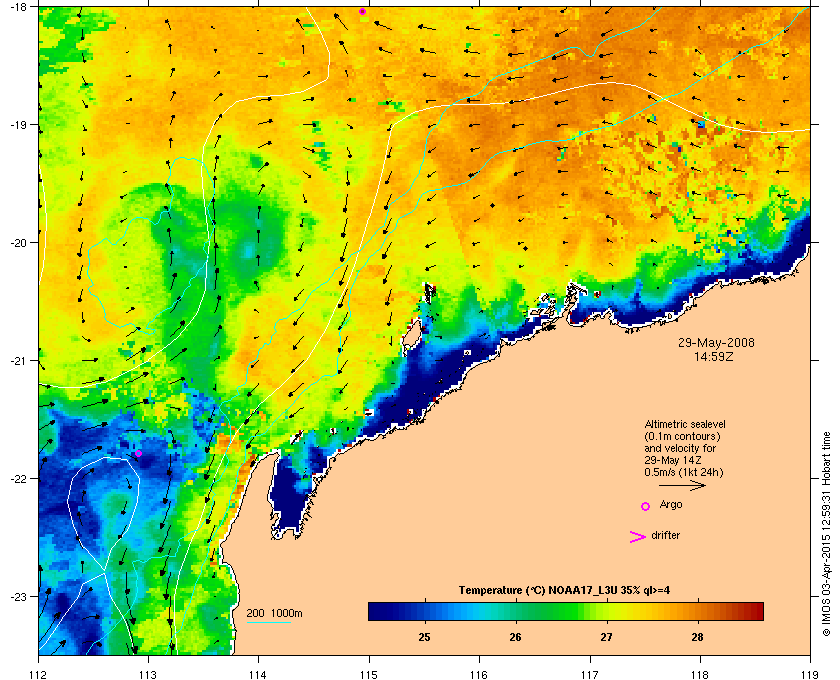Click the latitude axis label -21
This screenshot has width=840, height=680.
point(17,361)
